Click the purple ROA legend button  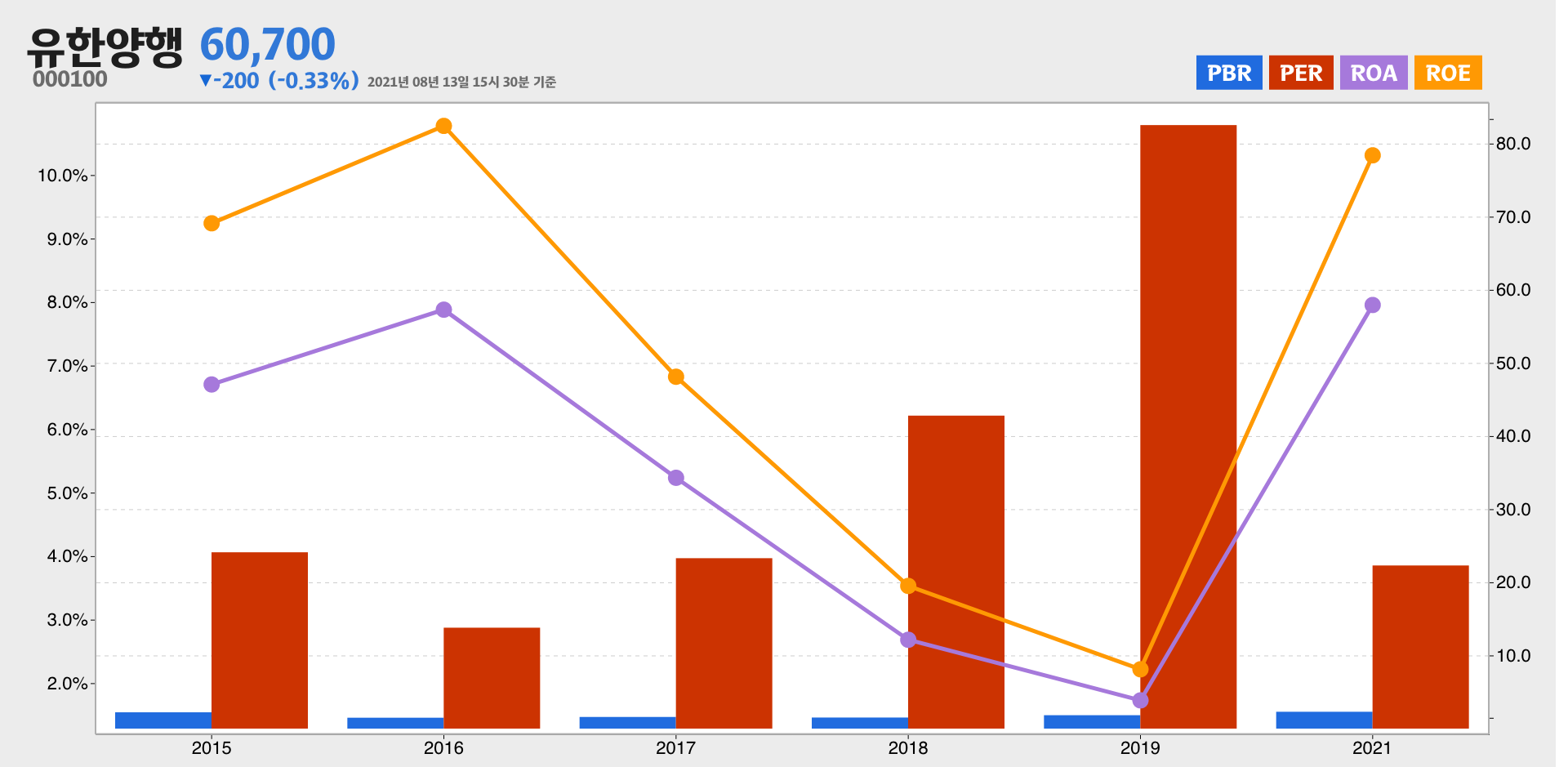tap(1374, 73)
